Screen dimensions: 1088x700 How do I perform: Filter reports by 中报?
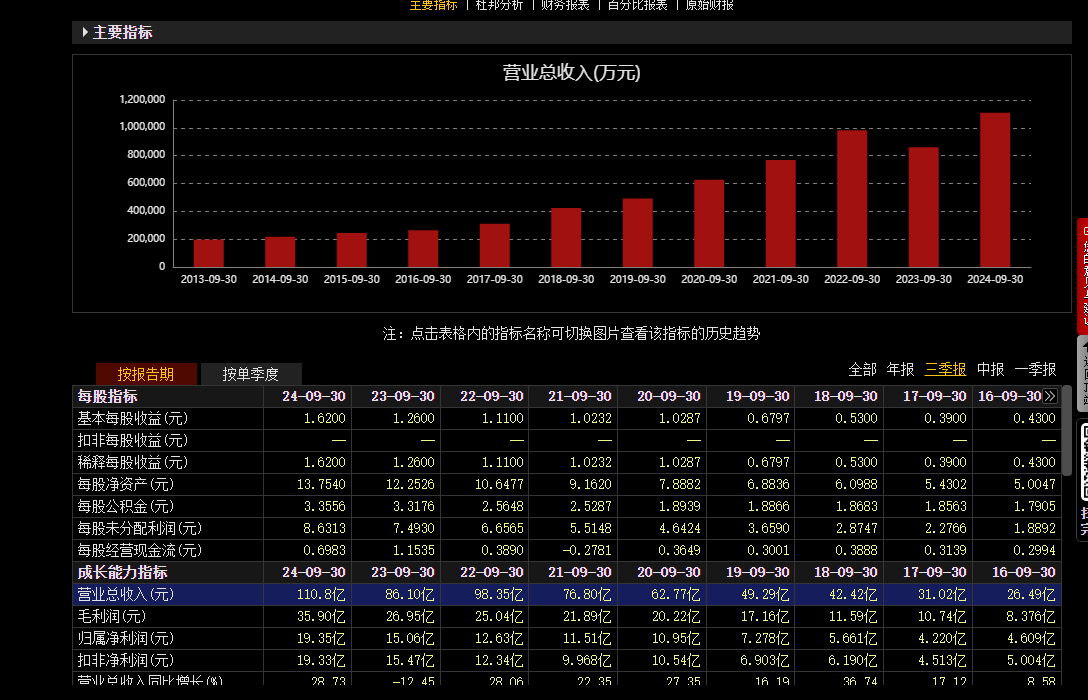coord(990,369)
